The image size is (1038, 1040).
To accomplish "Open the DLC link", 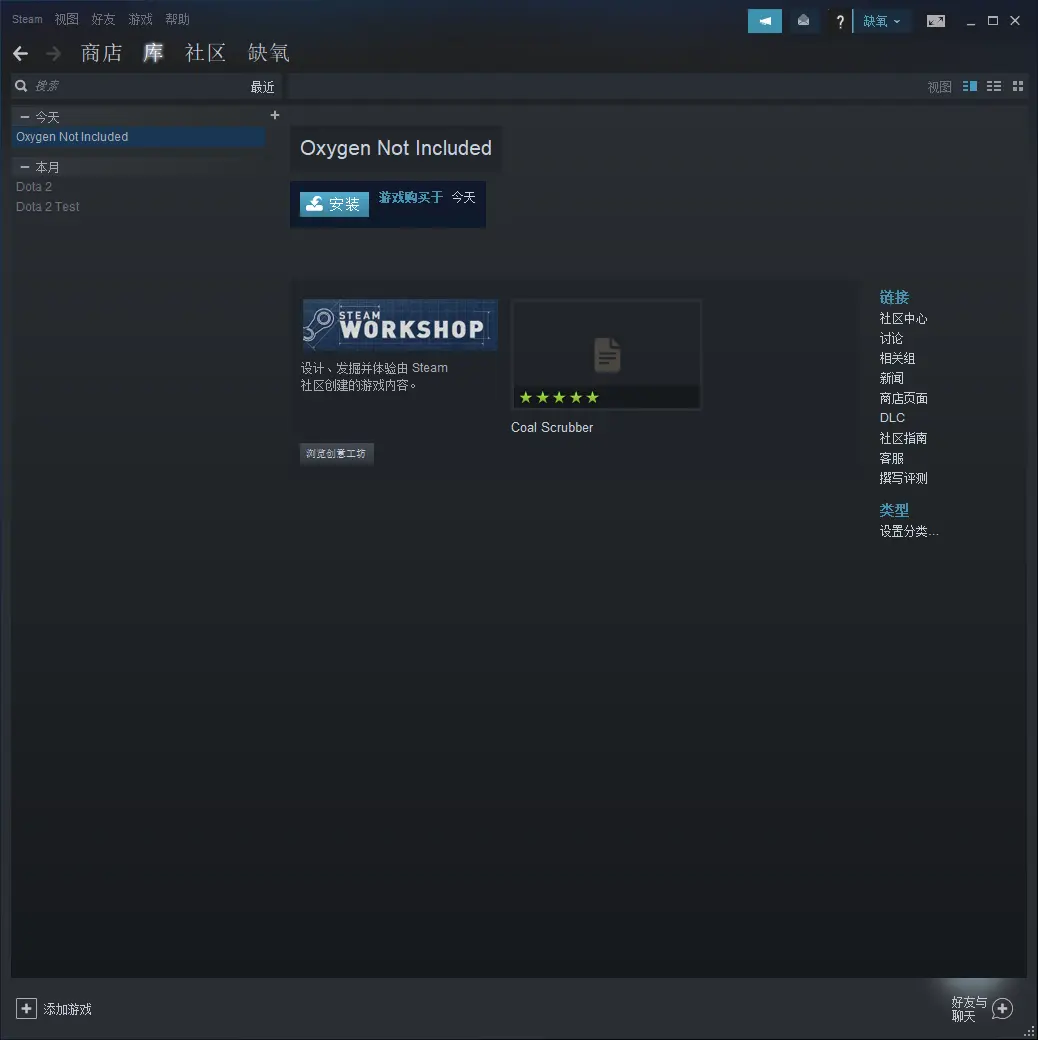I will point(892,418).
